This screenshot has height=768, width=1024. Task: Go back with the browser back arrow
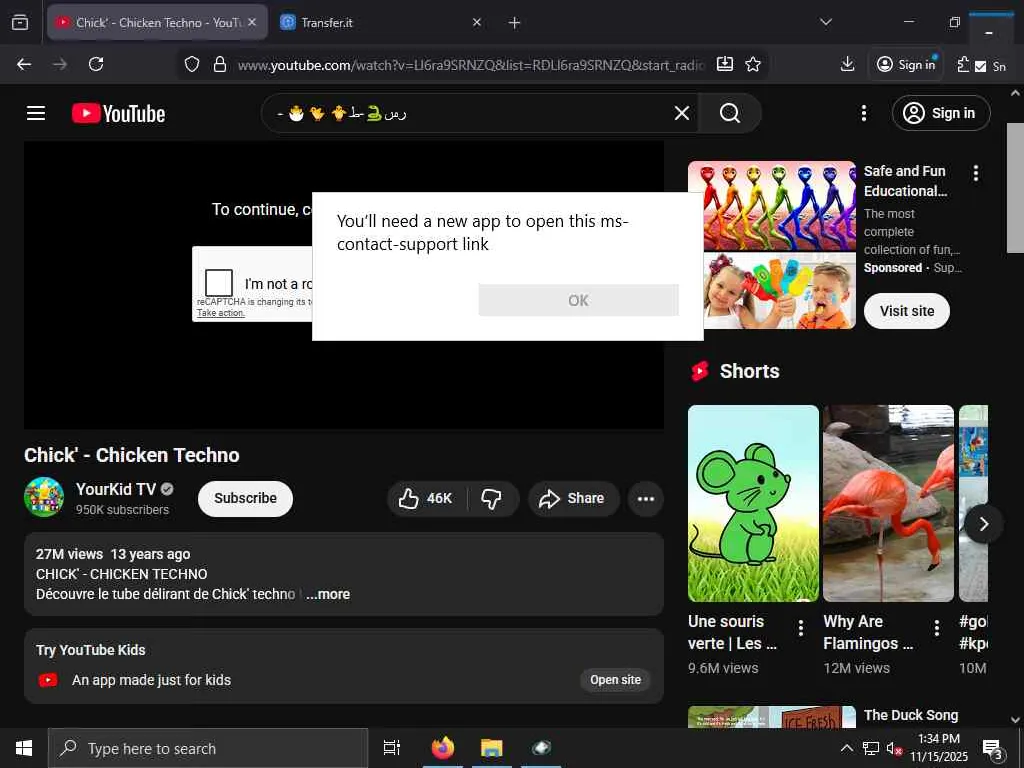(x=24, y=64)
